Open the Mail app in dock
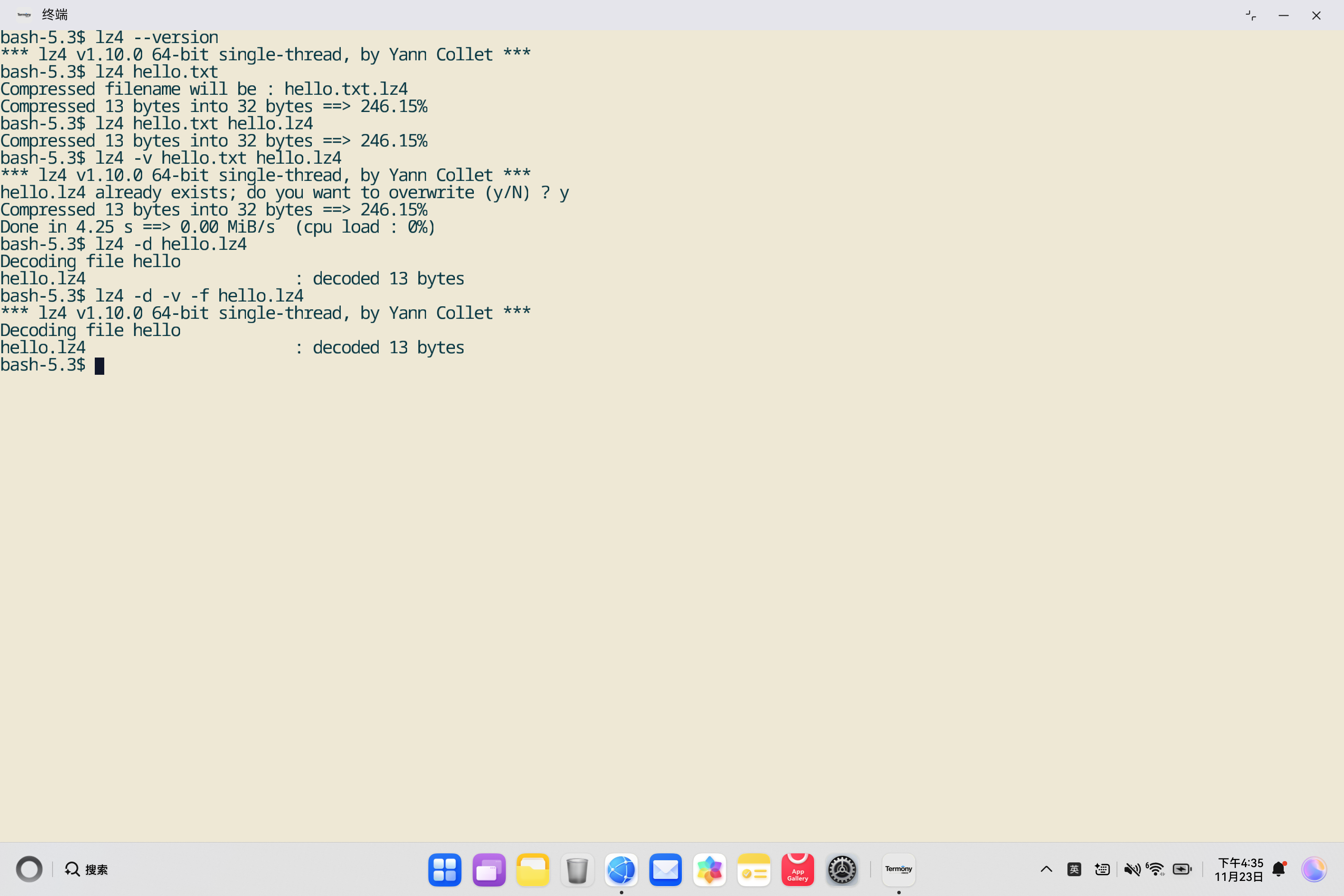This screenshot has width=1344, height=896. point(665,869)
